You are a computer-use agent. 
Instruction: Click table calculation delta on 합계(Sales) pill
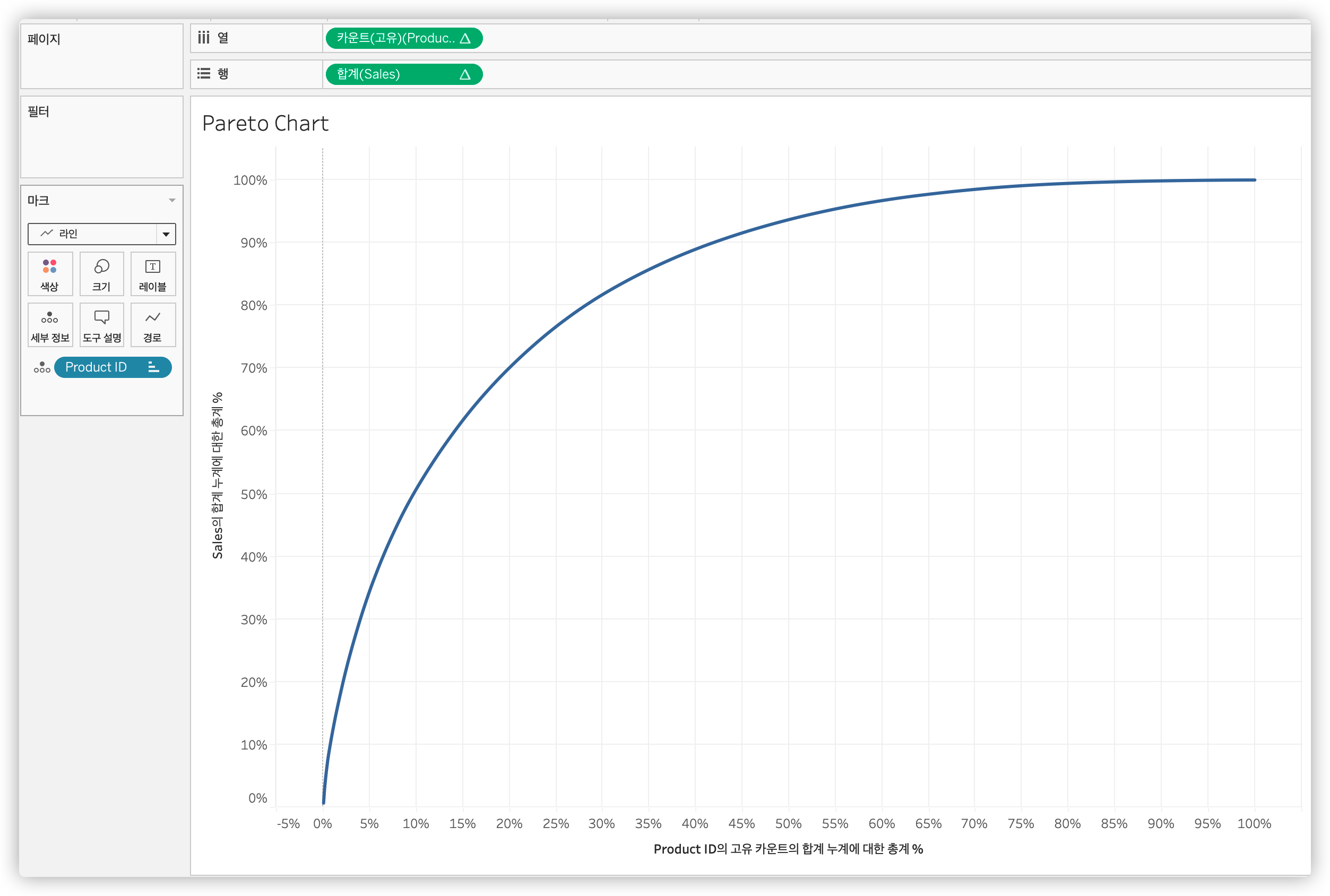click(x=465, y=74)
